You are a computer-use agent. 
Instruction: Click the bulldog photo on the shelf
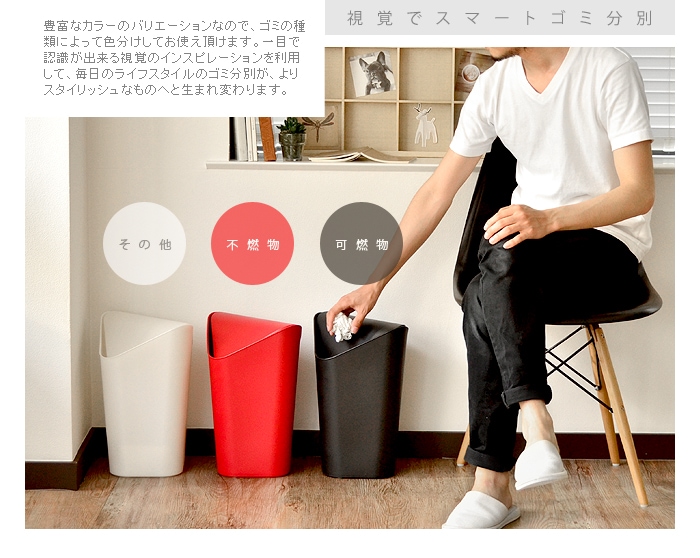tap(372, 73)
